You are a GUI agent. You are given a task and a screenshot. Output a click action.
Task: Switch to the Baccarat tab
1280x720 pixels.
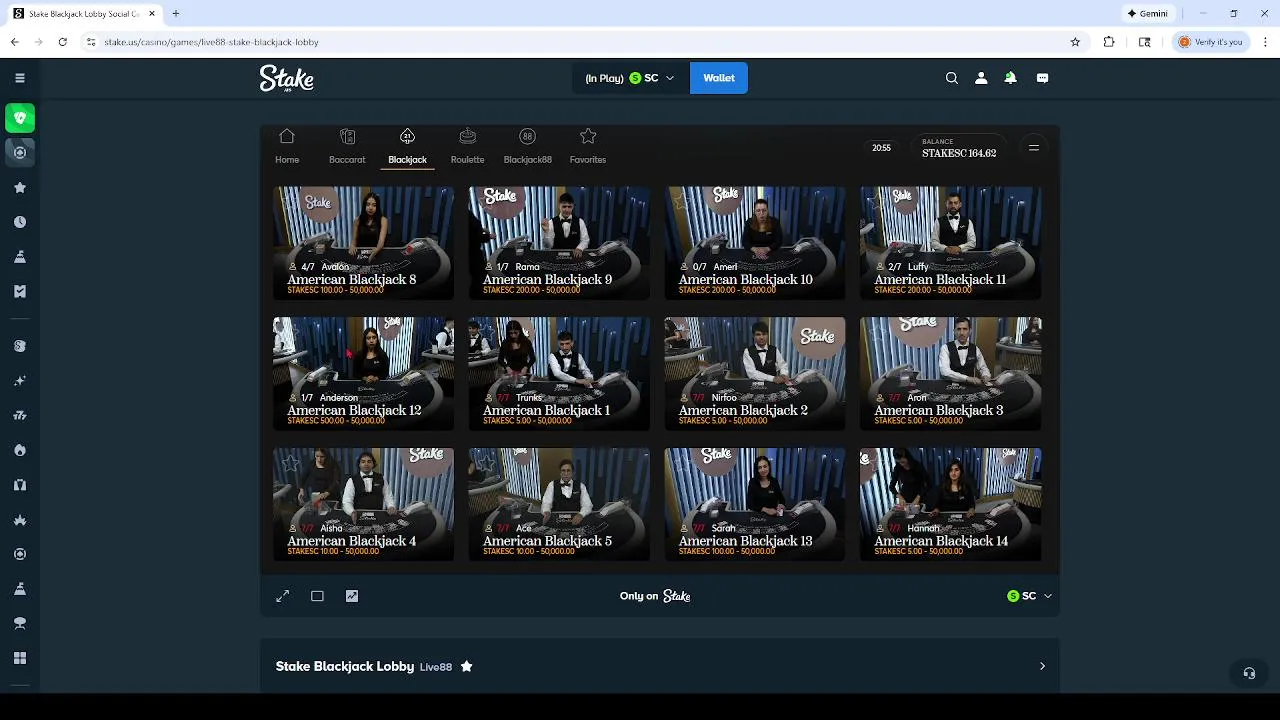click(347, 146)
